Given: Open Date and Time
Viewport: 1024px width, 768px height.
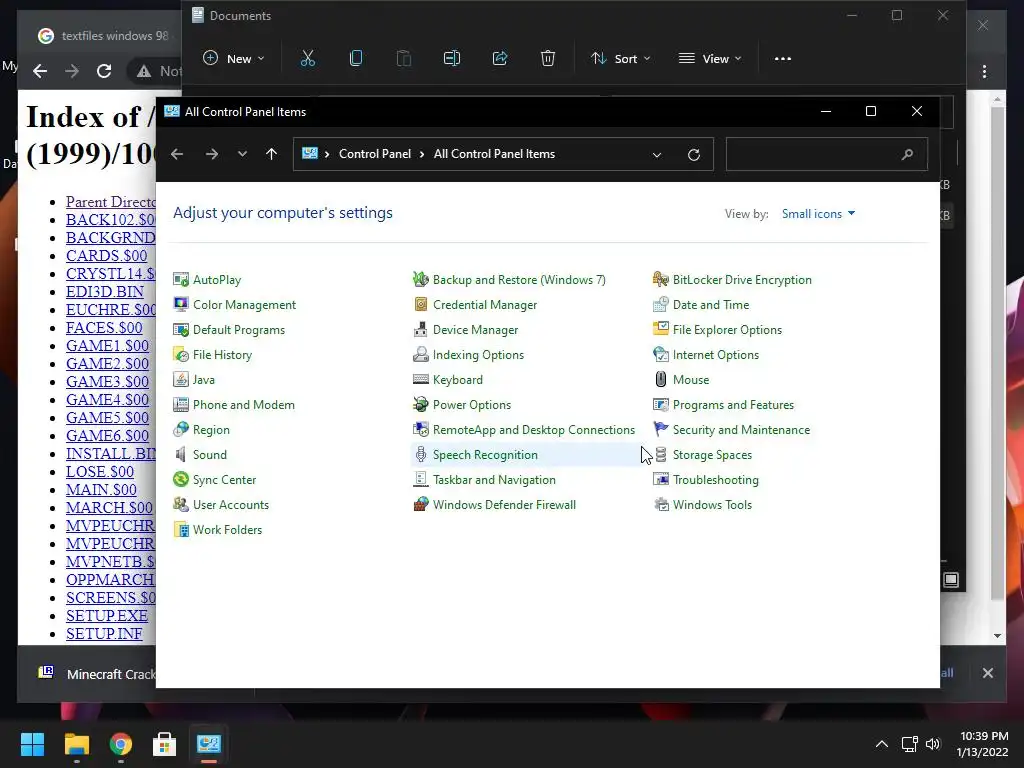Looking at the screenshot, I should [701, 305].
